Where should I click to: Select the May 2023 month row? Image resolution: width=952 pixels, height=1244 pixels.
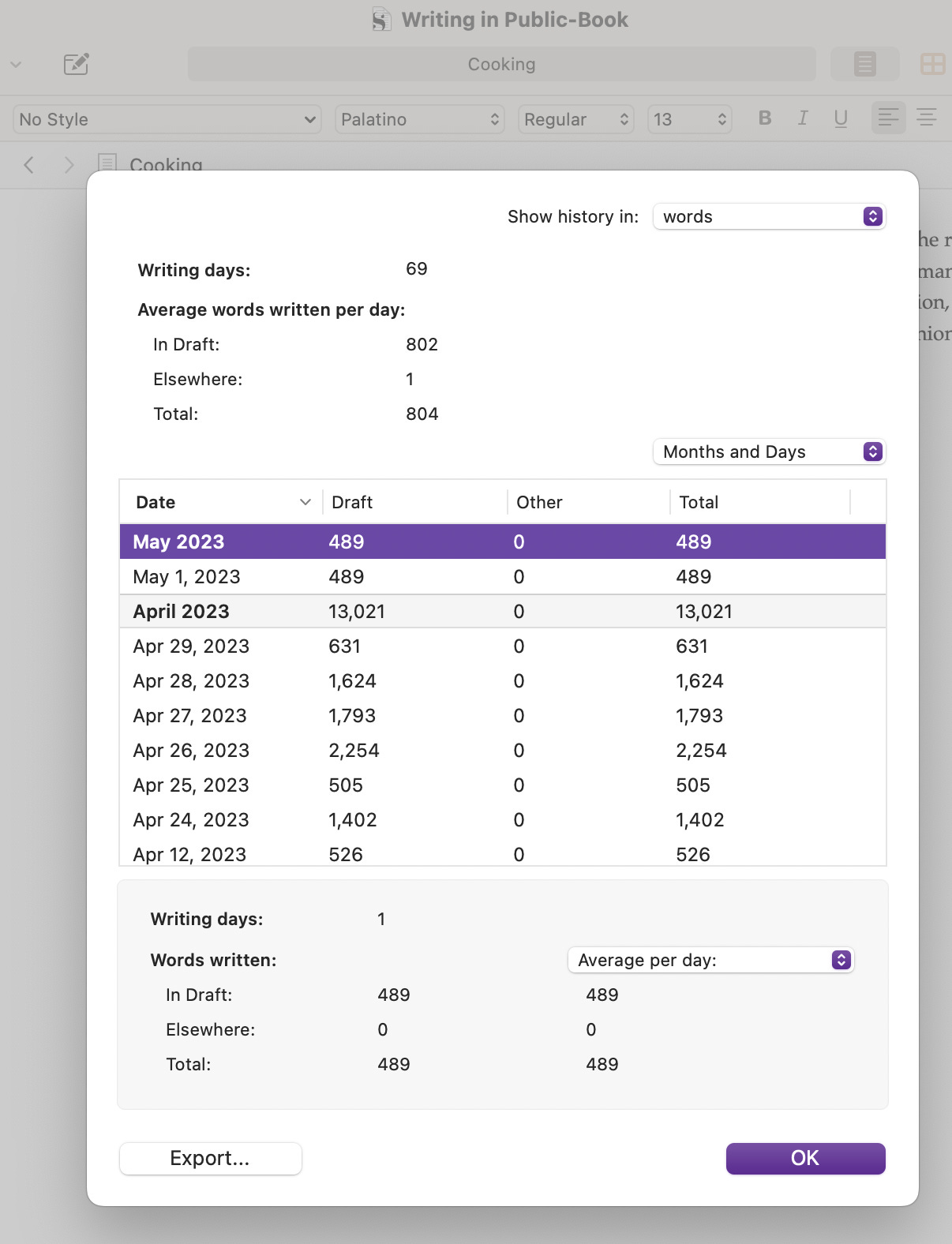coord(503,541)
